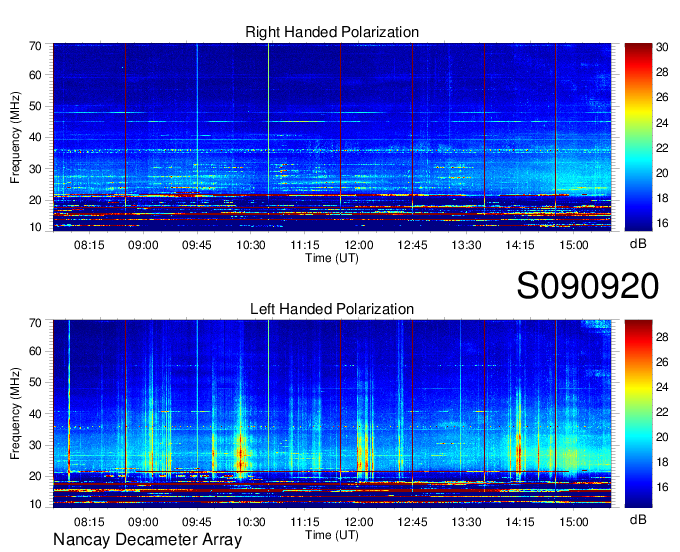Viewport: 680px width, 552px height.
Task: Select the S090920 observation label
Action: tap(588, 286)
